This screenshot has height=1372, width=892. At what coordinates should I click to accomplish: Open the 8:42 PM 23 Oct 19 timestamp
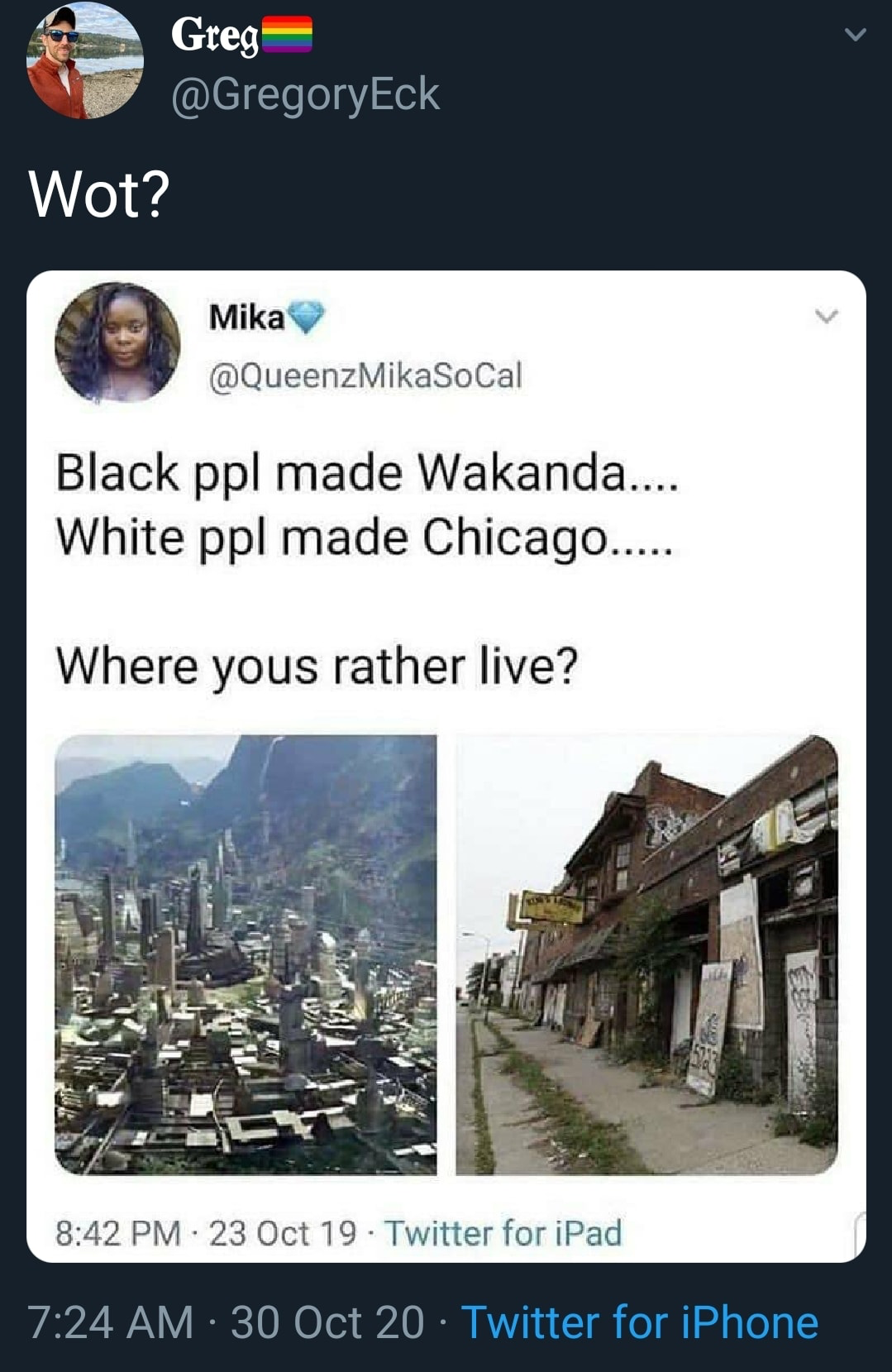[x=206, y=1233]
